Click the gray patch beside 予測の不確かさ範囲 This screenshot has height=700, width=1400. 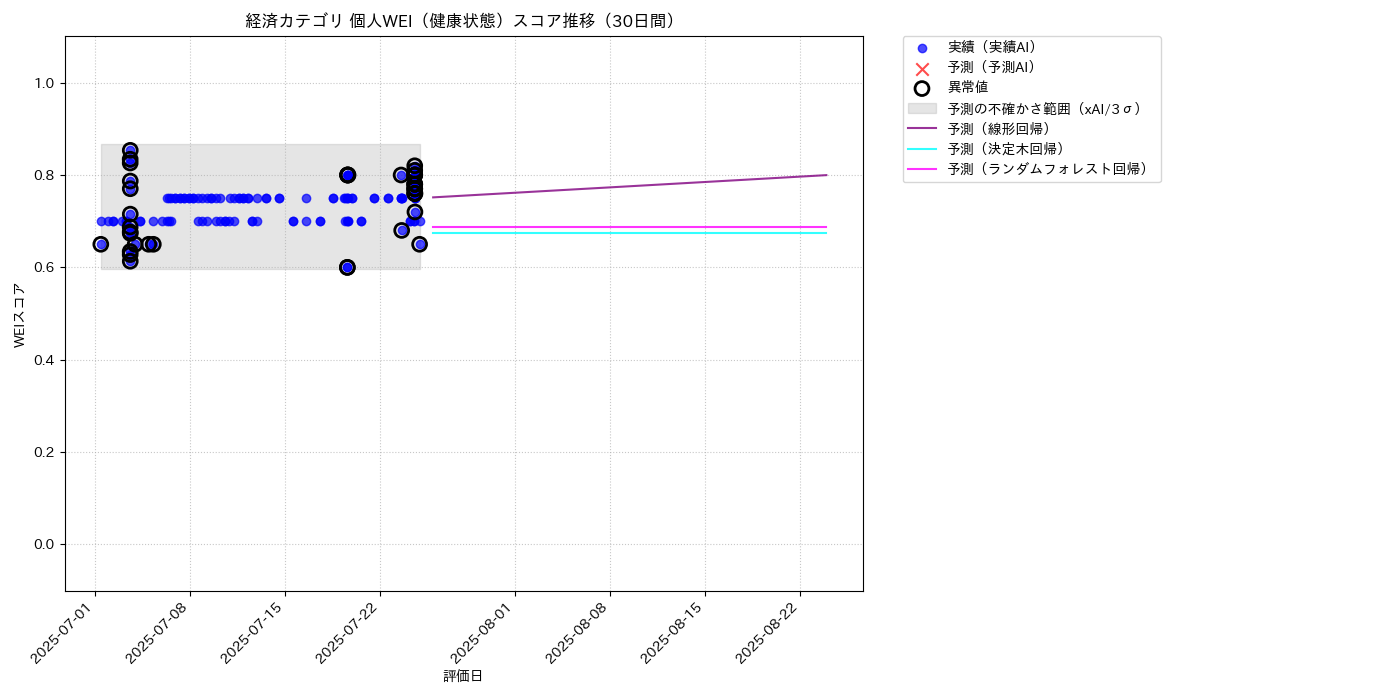click(x=922, y=108)
